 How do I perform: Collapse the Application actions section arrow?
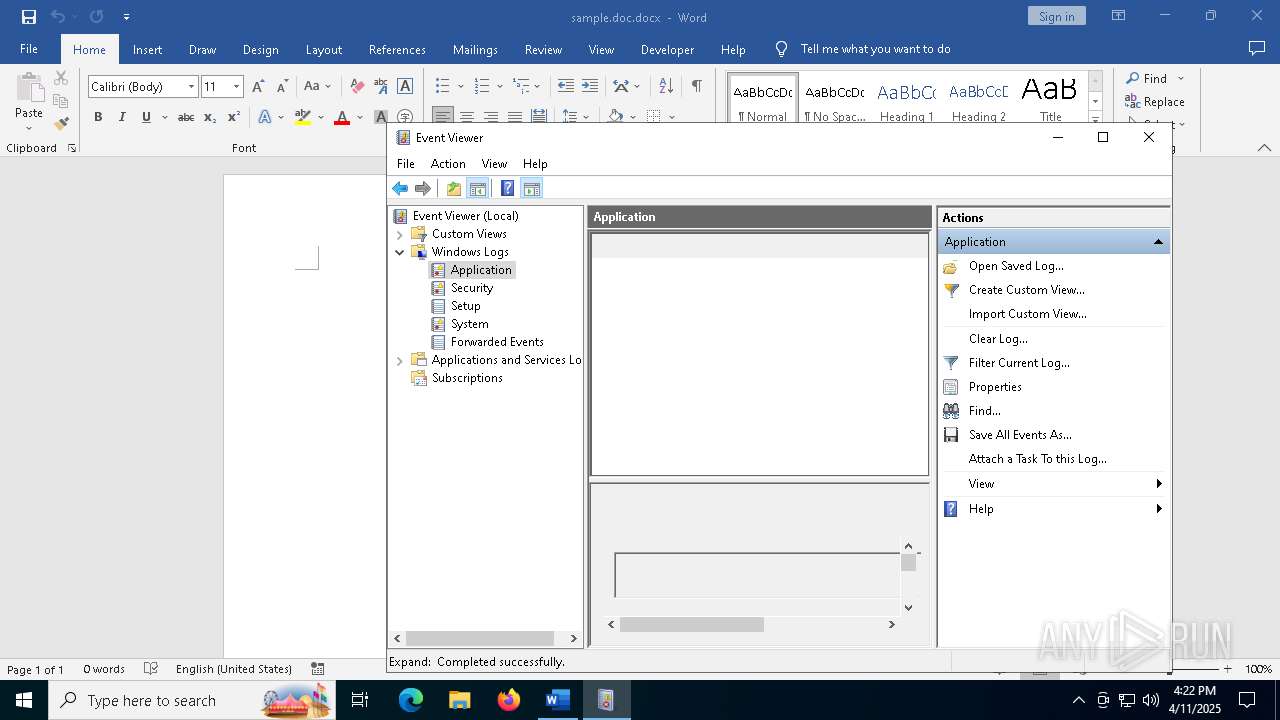[1158, 242]
